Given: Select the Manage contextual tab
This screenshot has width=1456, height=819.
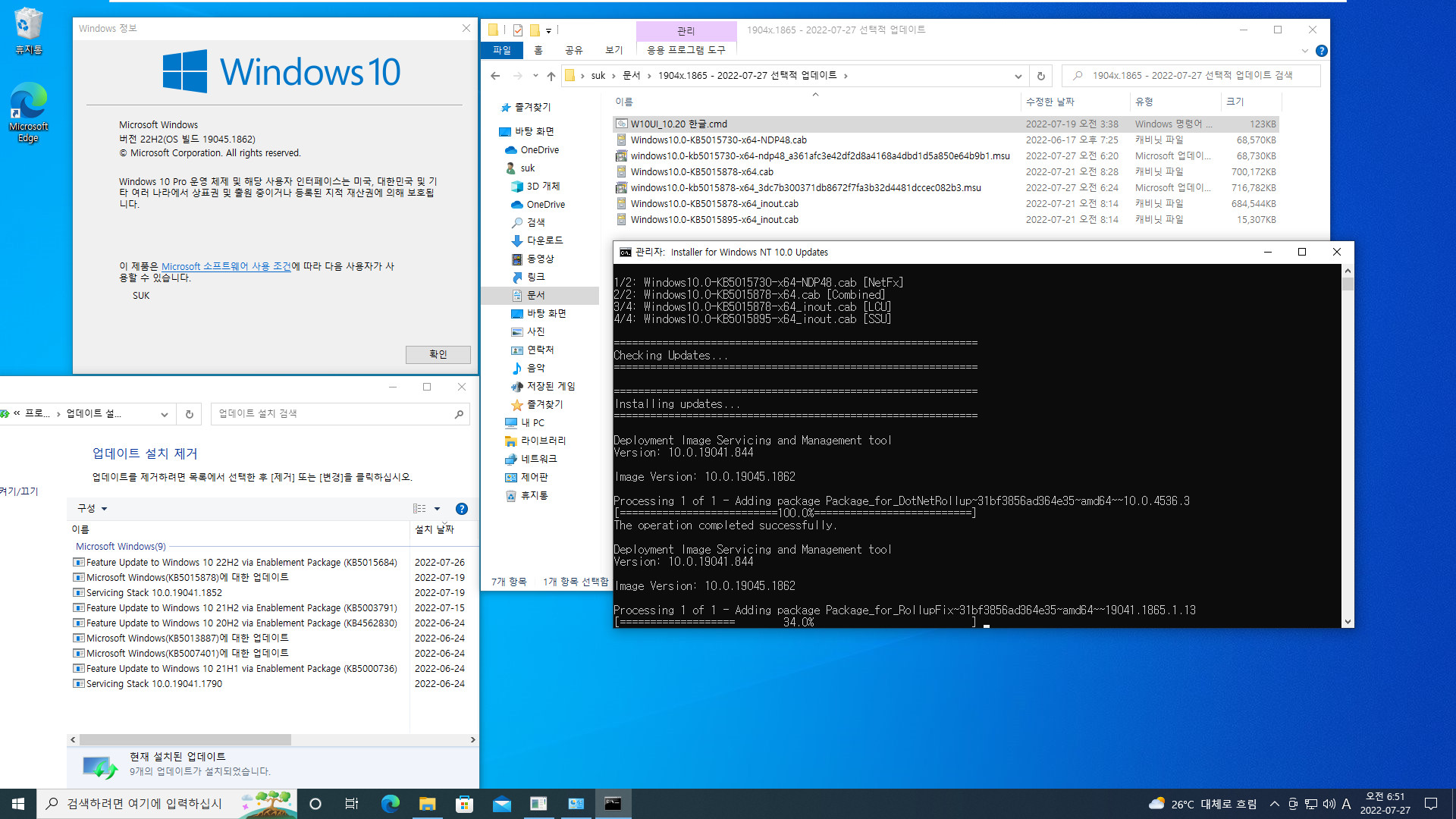Looking at the screenshot, I should (x=686, y=31).
